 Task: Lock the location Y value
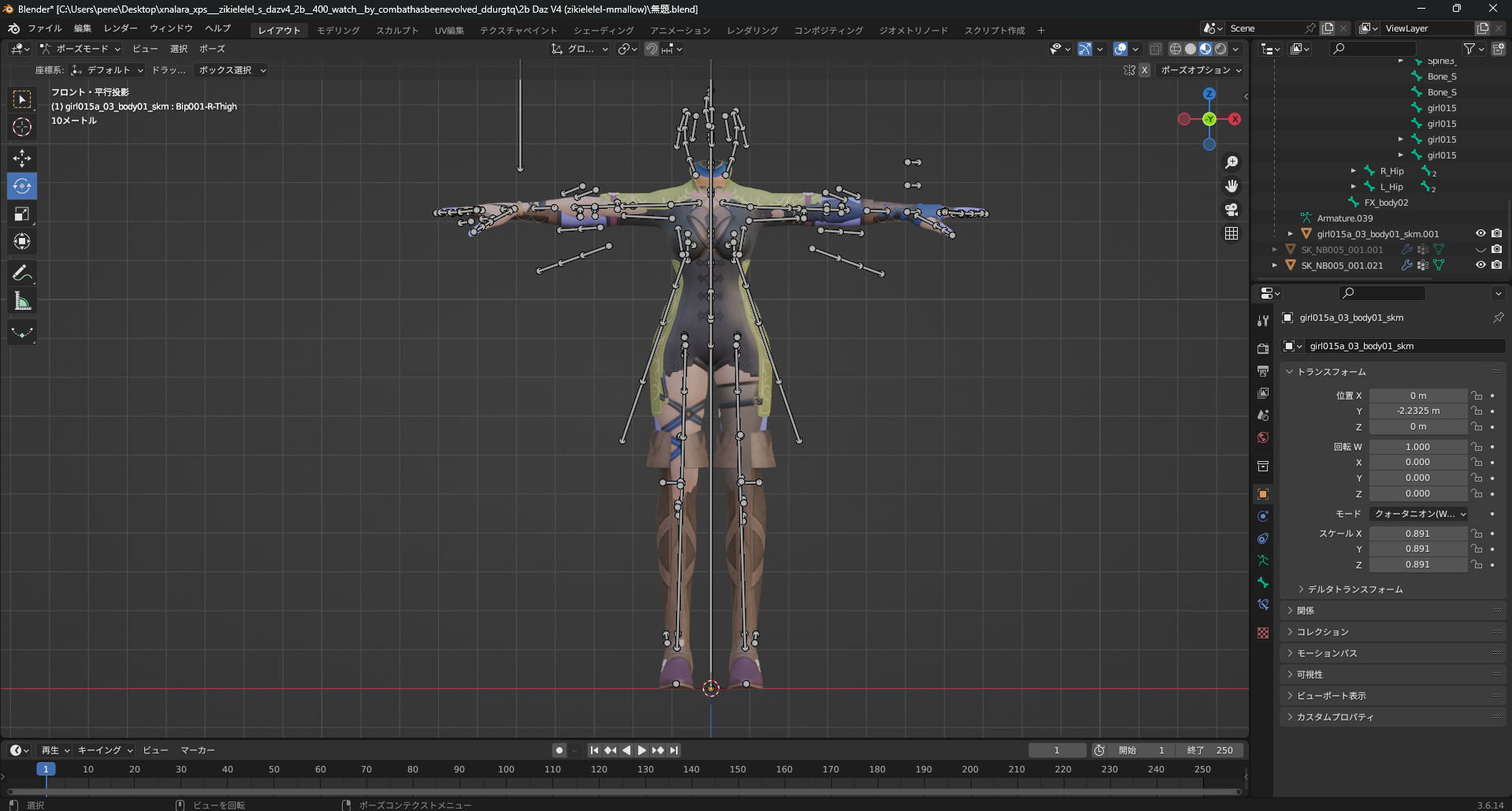[x=1477, y=411]
